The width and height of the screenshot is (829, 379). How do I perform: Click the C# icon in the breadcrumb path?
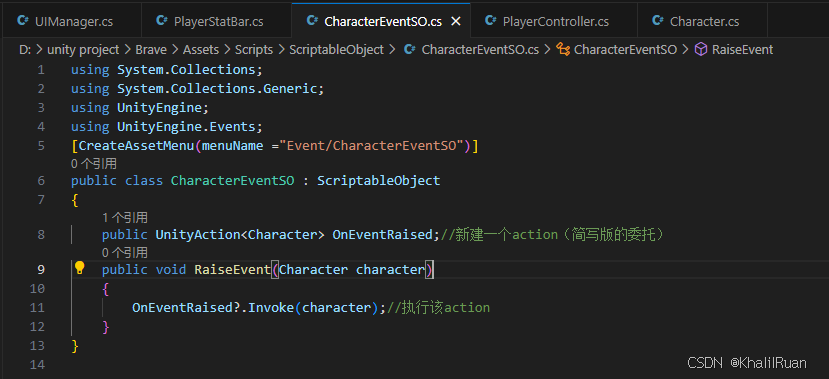409,50
